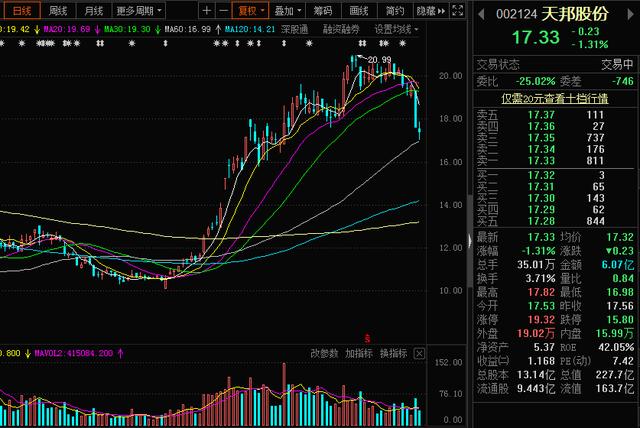Click the 最低 value 16.98

coord(620,292)
